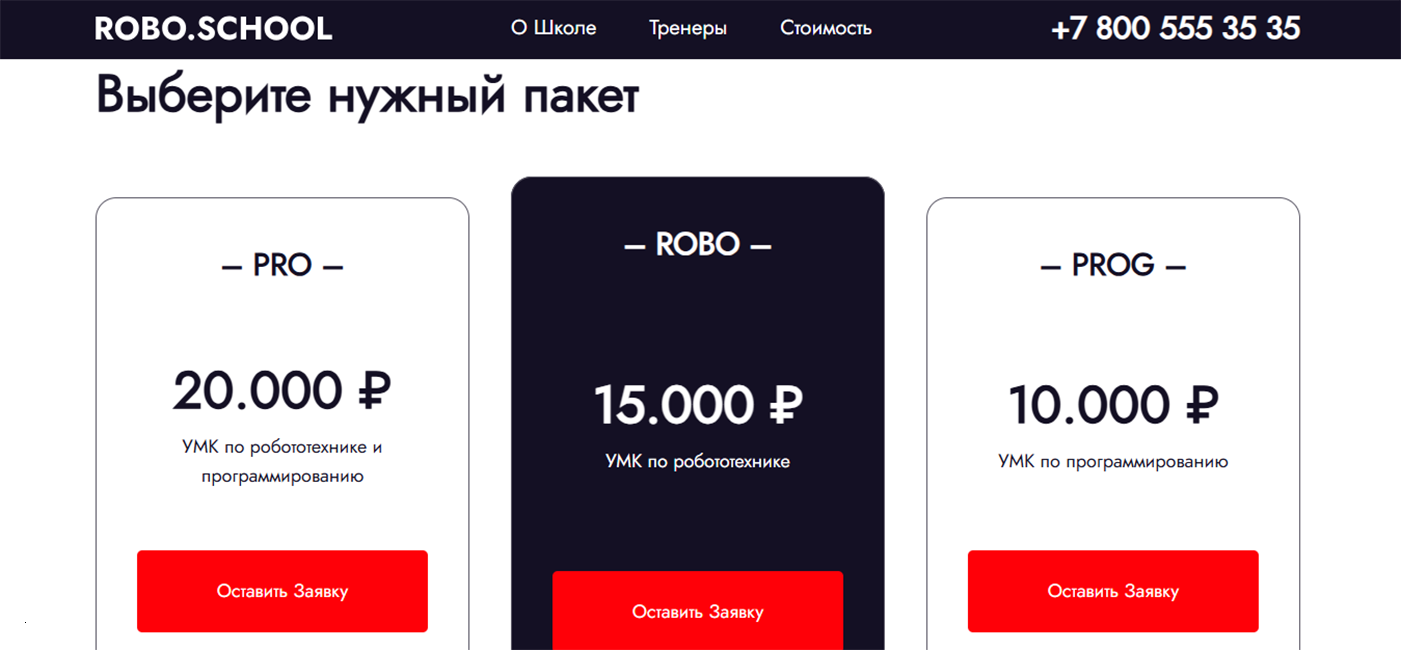This screenshot has width=1401, height=650.
Task: Click the УМК по робототехнике и программированию text
Action: [x=282, y=462]
